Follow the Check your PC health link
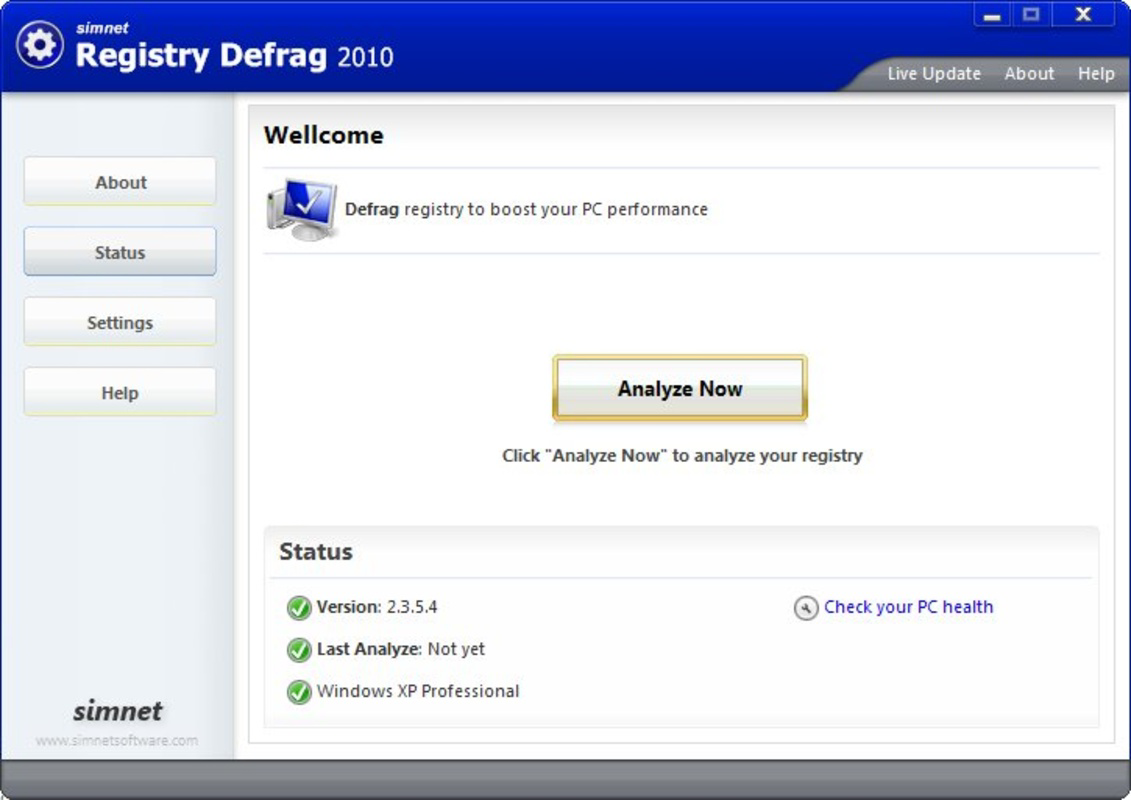 click(908, 607)
